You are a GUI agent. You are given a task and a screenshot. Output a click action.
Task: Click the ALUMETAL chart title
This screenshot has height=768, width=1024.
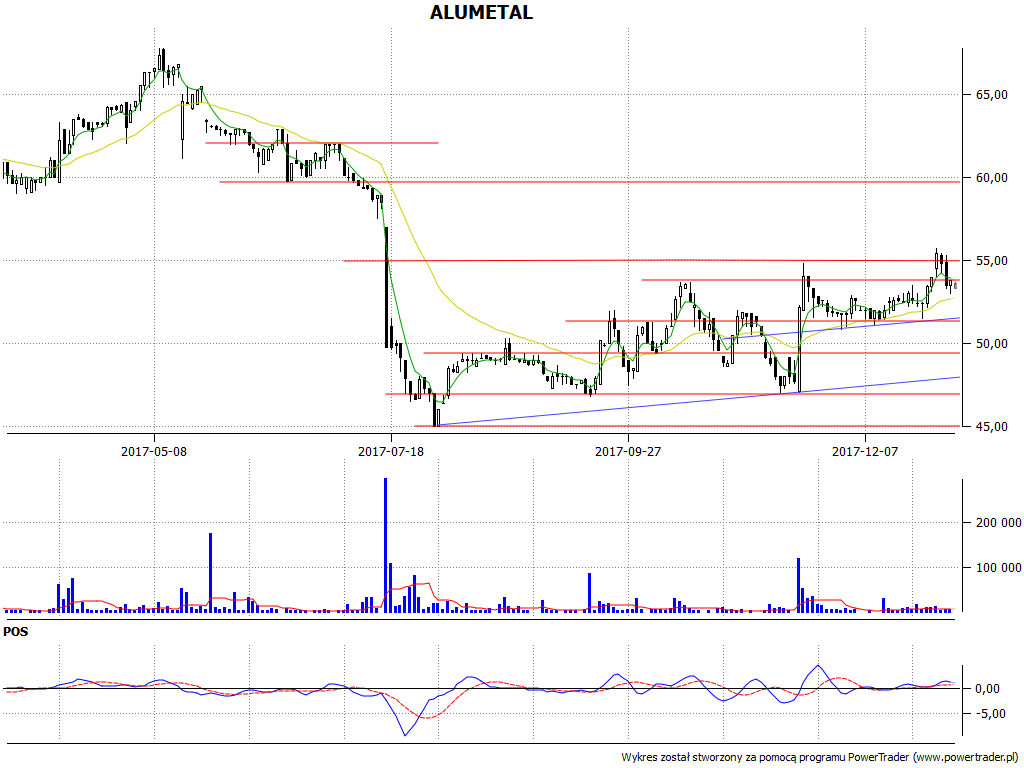pos(481,12)
